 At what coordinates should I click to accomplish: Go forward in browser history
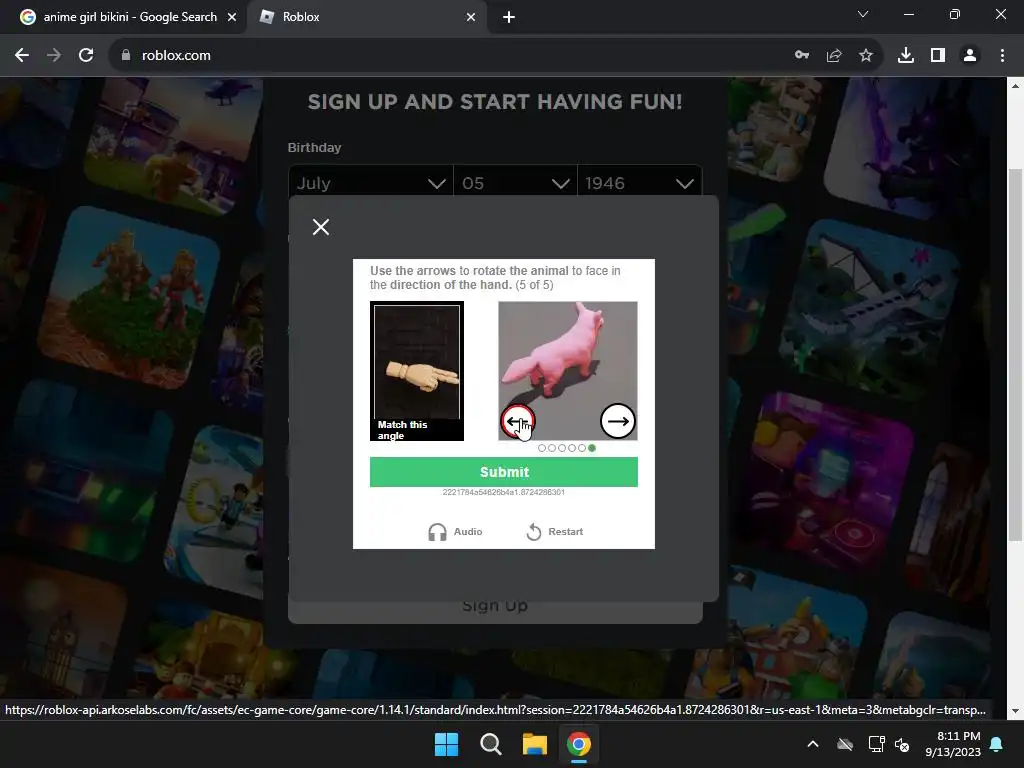[54, 56]
